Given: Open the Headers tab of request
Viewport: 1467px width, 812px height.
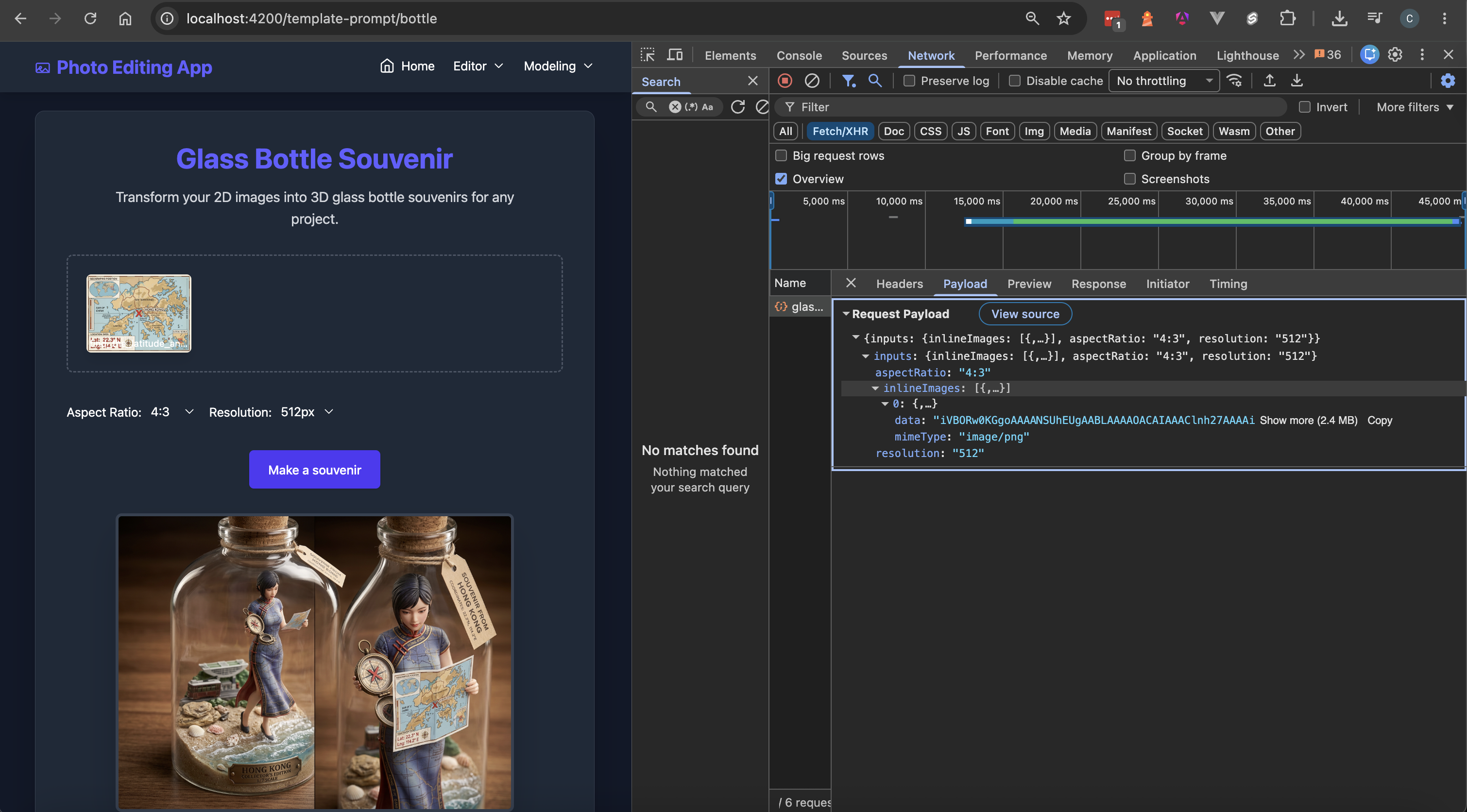Looking at the screenshot, I should [x=899, y=284].
